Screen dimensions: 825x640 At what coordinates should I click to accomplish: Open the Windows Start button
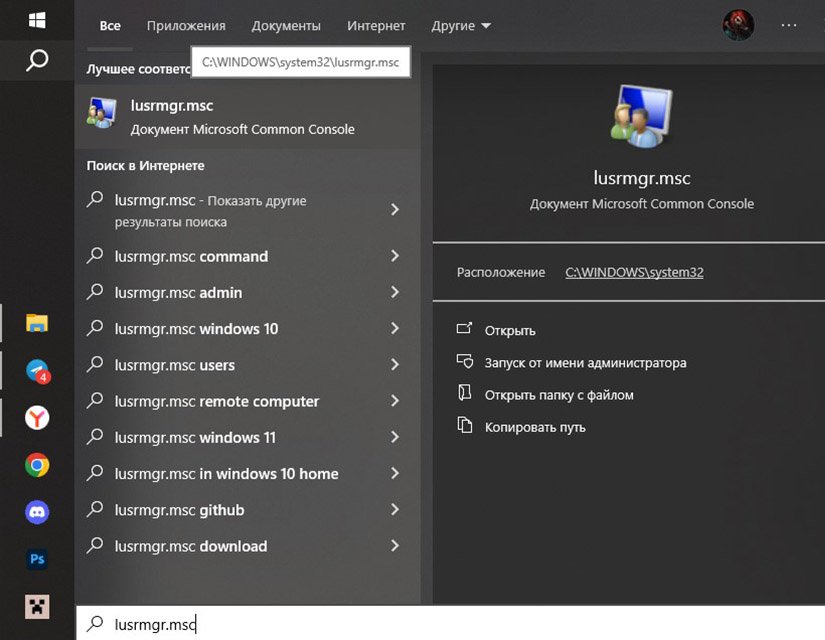pyautogui.click(x=37, y=20)
